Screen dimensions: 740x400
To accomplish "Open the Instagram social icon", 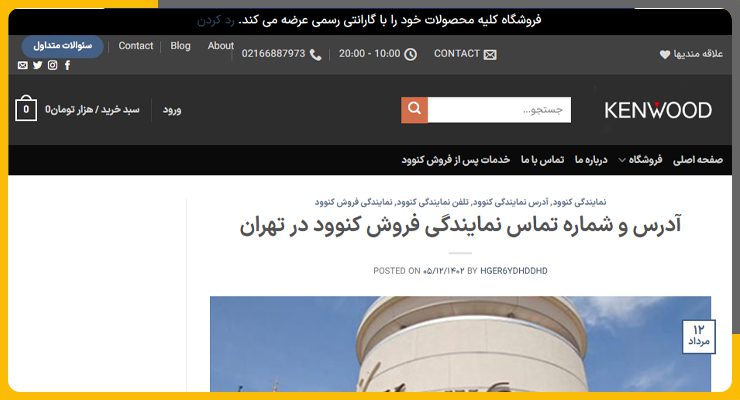I will click(52, 65).
